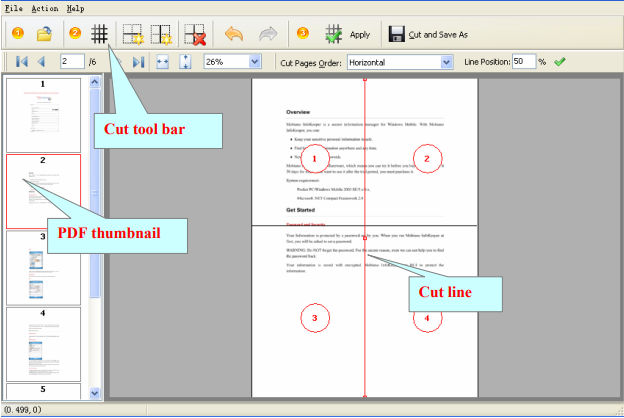Click thumbnail scrollbar up arrow
This screenshot has height=418, width=624.
tap(95, 82)
